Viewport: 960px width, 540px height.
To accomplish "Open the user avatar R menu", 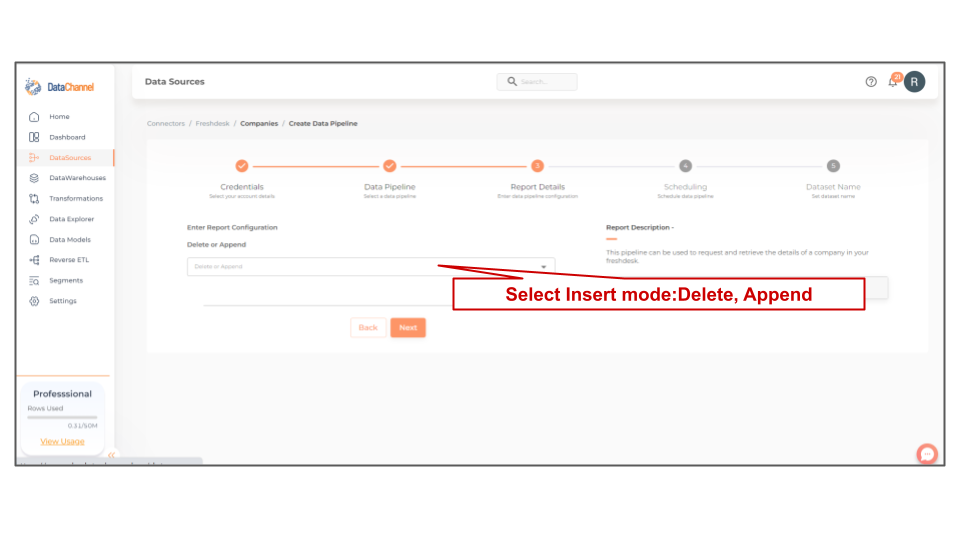I will coord(915,81).
